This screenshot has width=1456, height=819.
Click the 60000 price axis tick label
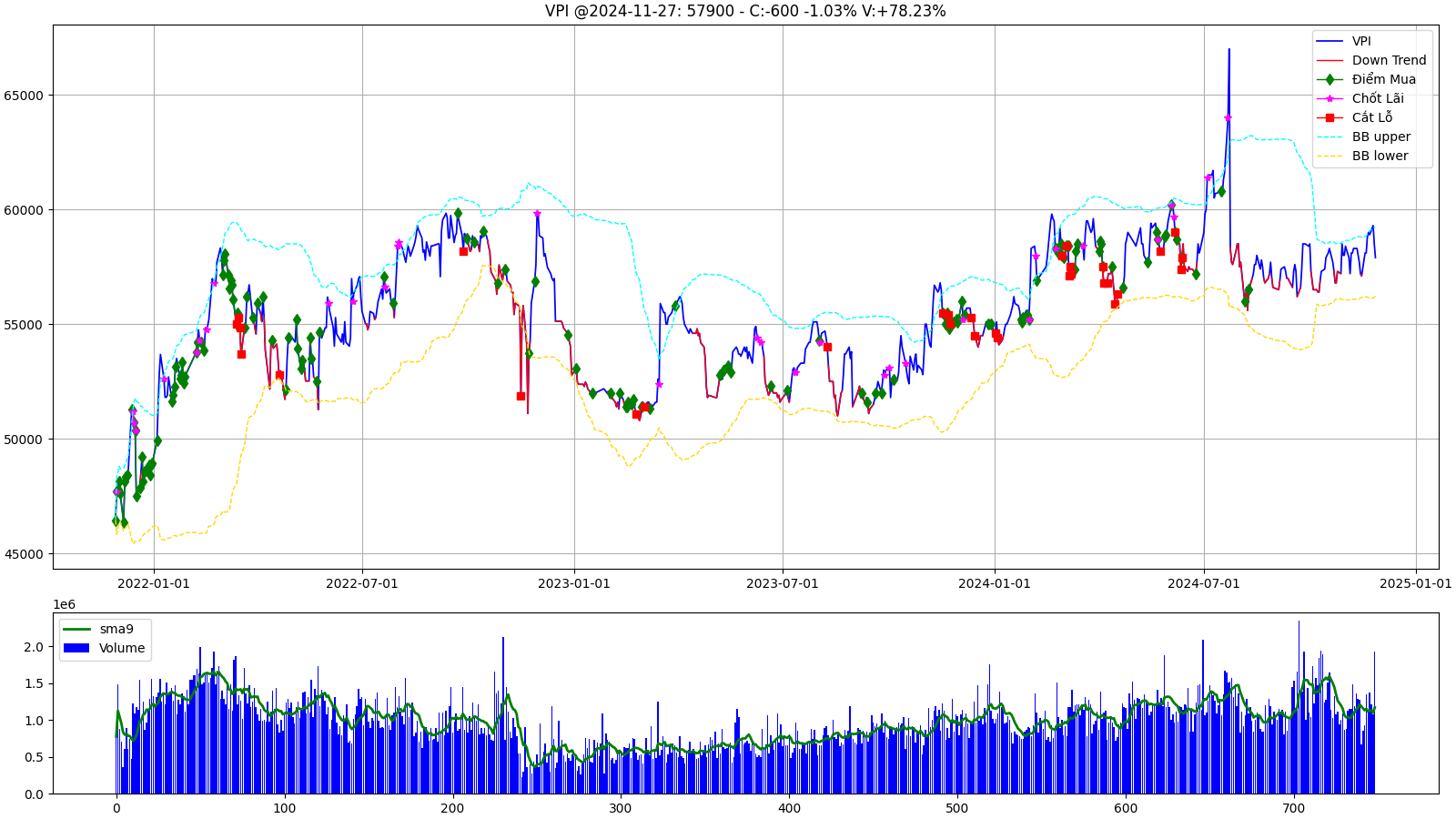pyautogui.click(x=25, y=210)
